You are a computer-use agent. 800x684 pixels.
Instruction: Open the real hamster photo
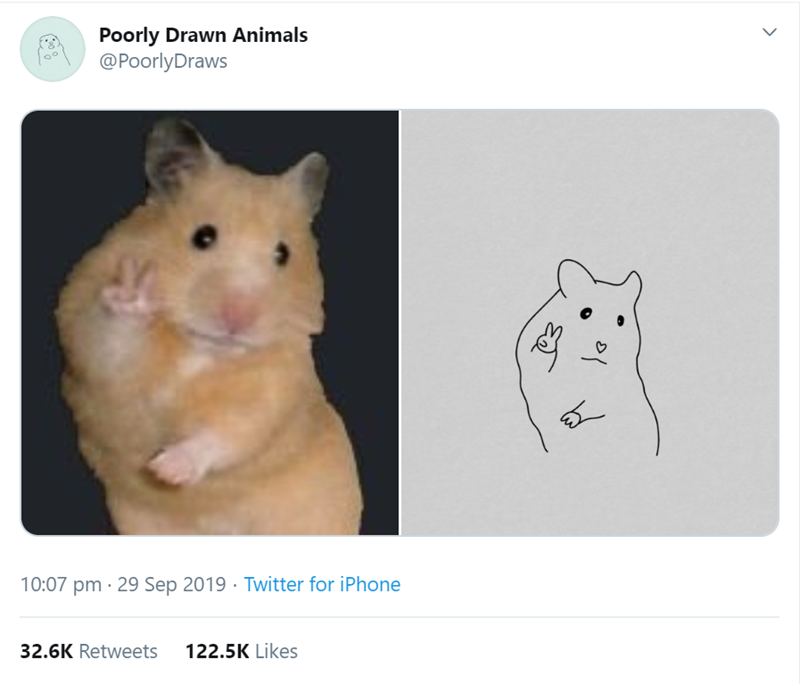click(210, 322)
